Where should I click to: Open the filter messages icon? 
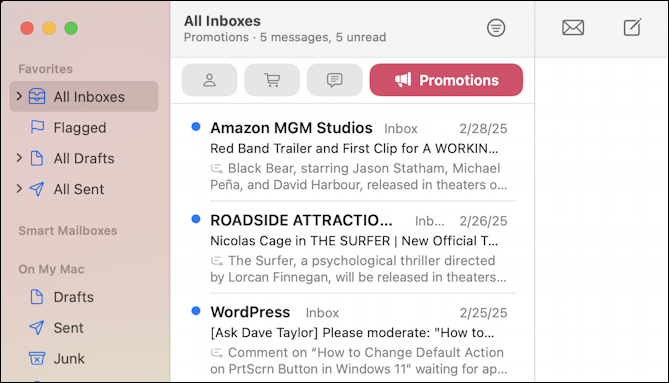[496, 28]
